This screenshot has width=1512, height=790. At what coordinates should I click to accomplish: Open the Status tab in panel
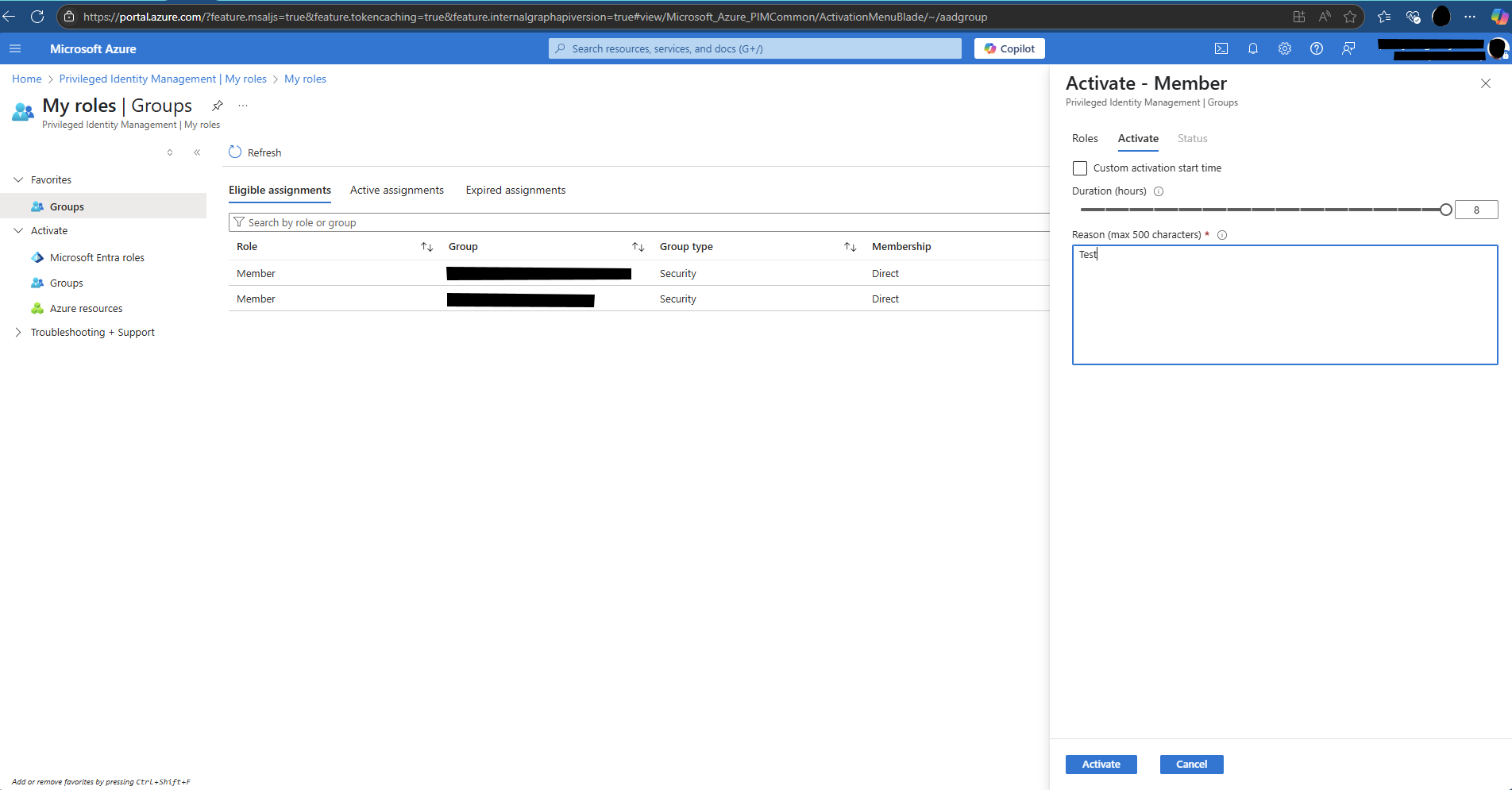click(x=1192, y=138)
